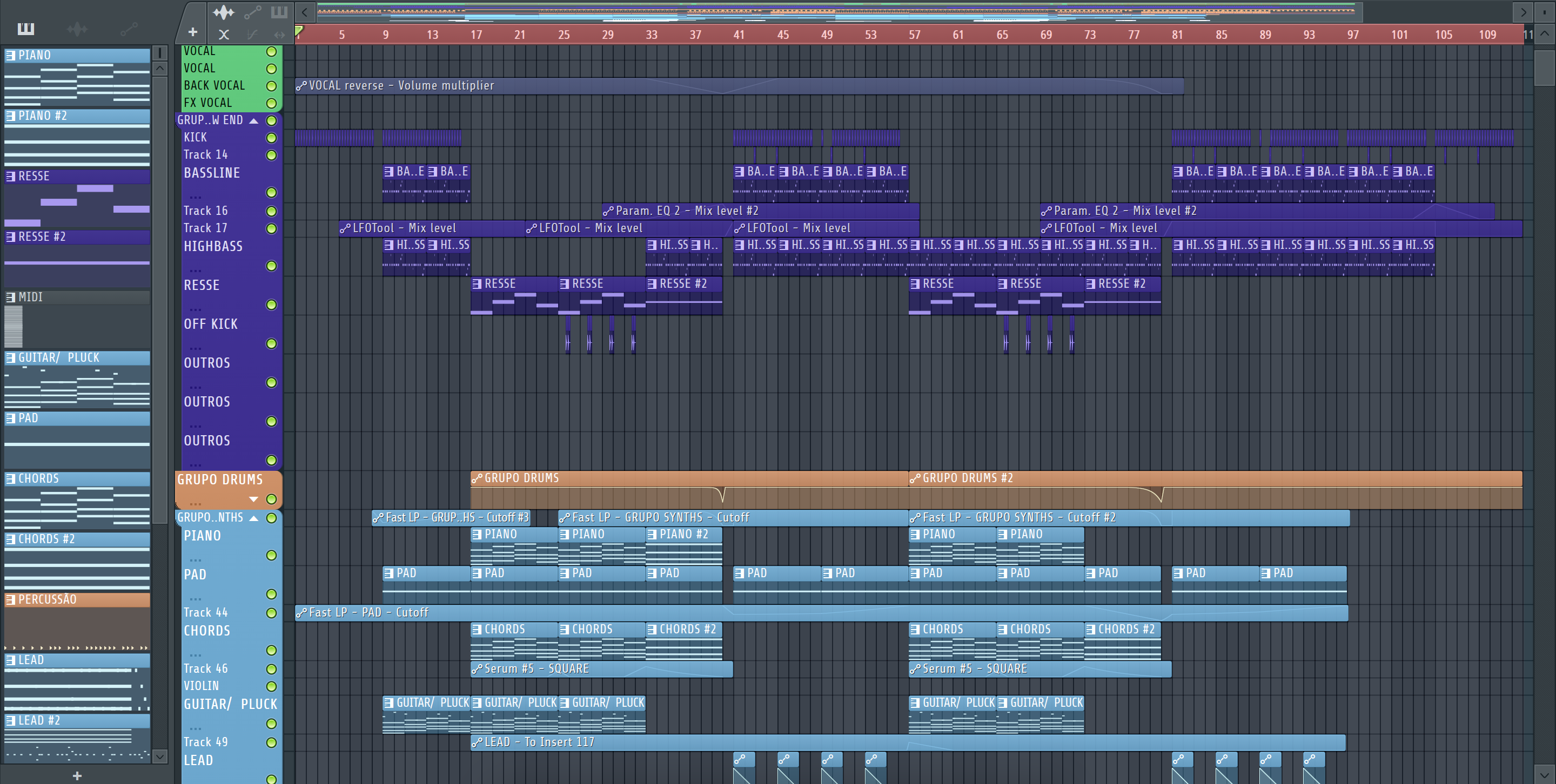Click bar 81 on the timeline ruler

[x=1177, y=35]
